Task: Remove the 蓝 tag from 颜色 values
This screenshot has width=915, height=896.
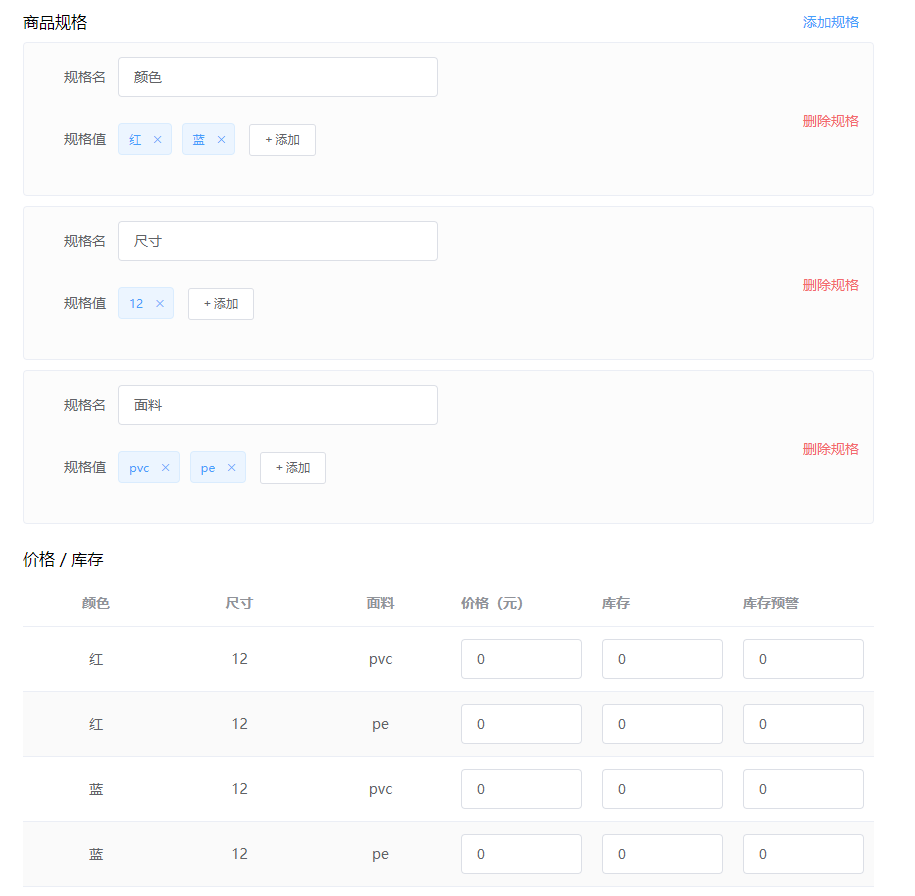Action: click(x=220, y=139)
